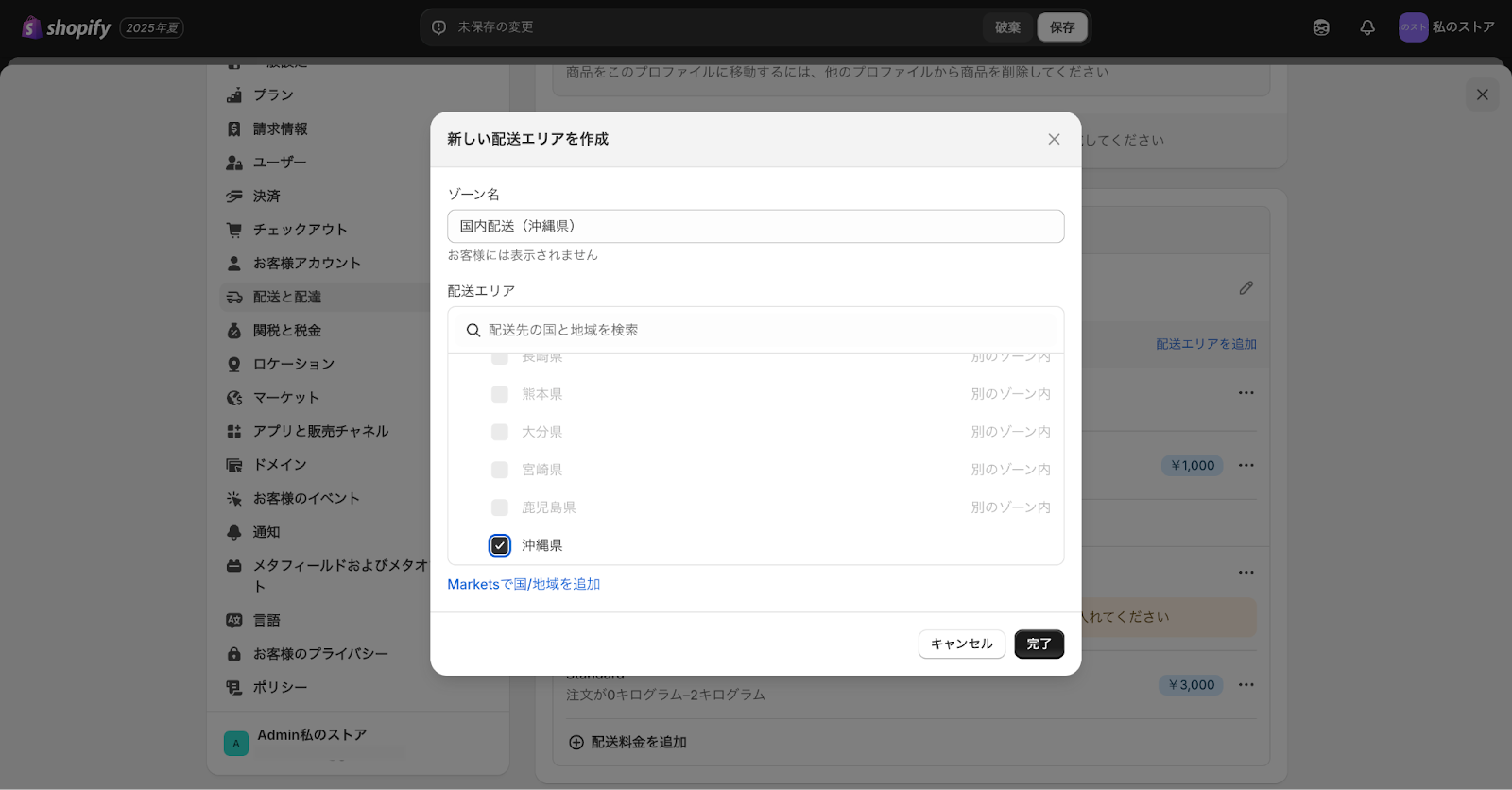The height and width of the screenshot is (790, 1512).
Task: Click the ポリシー icon in sidebar
Action: (234, 687)
